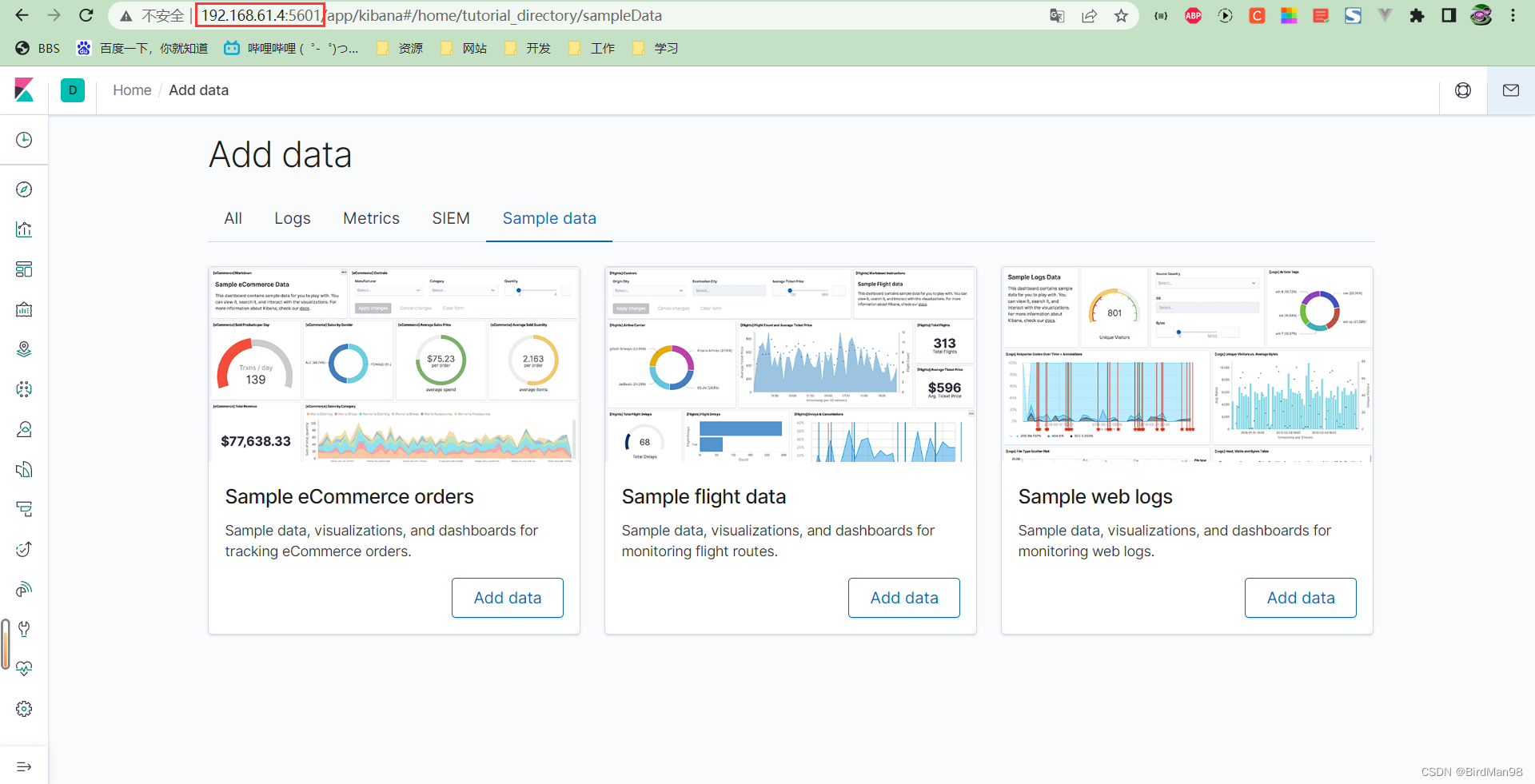Screen dimensions: 1535x784
Task: Switch to the Logs tab
Action: (293, 218)
